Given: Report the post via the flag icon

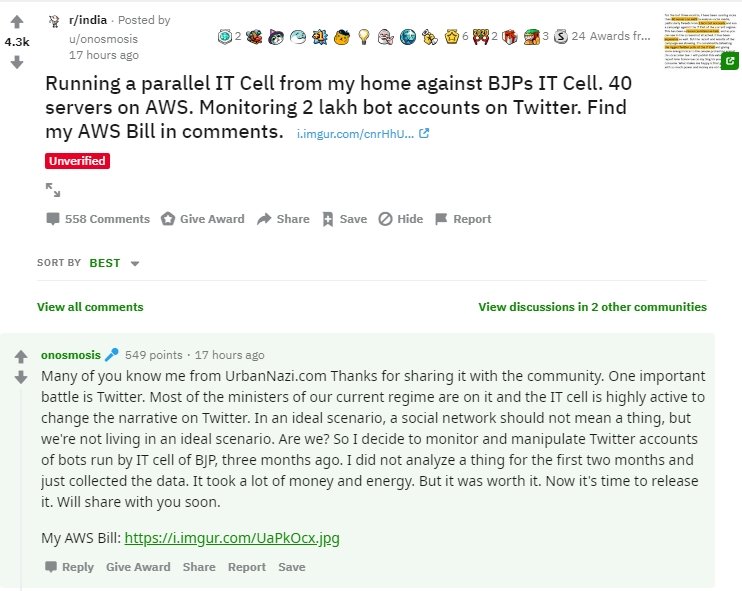Looking at the screenshot, I should click(x=441, y=219).
